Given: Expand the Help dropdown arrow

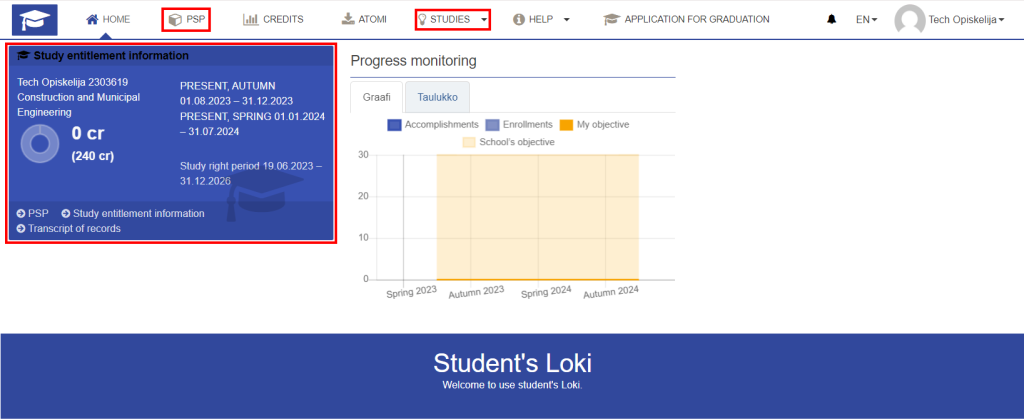Looking at the screenshot, I should point(566,20).
